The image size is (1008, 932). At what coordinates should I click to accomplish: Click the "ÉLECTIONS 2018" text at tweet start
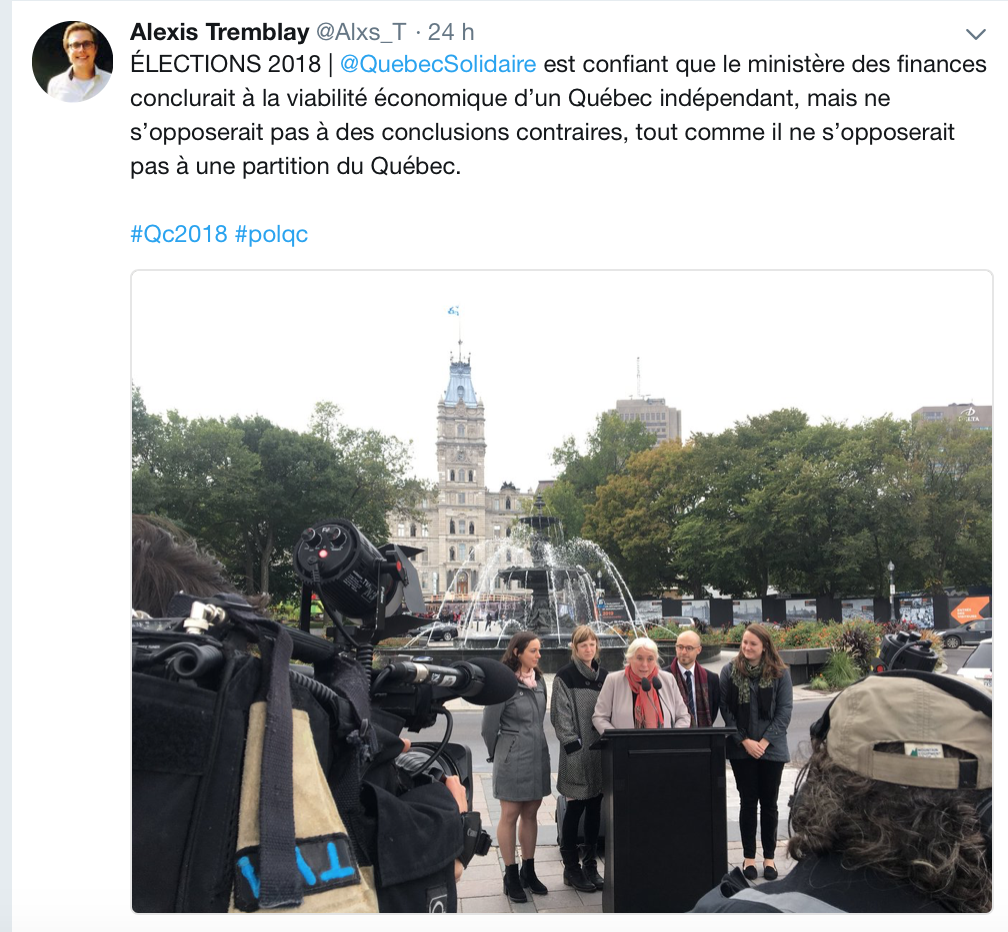(x=226, y=64)
